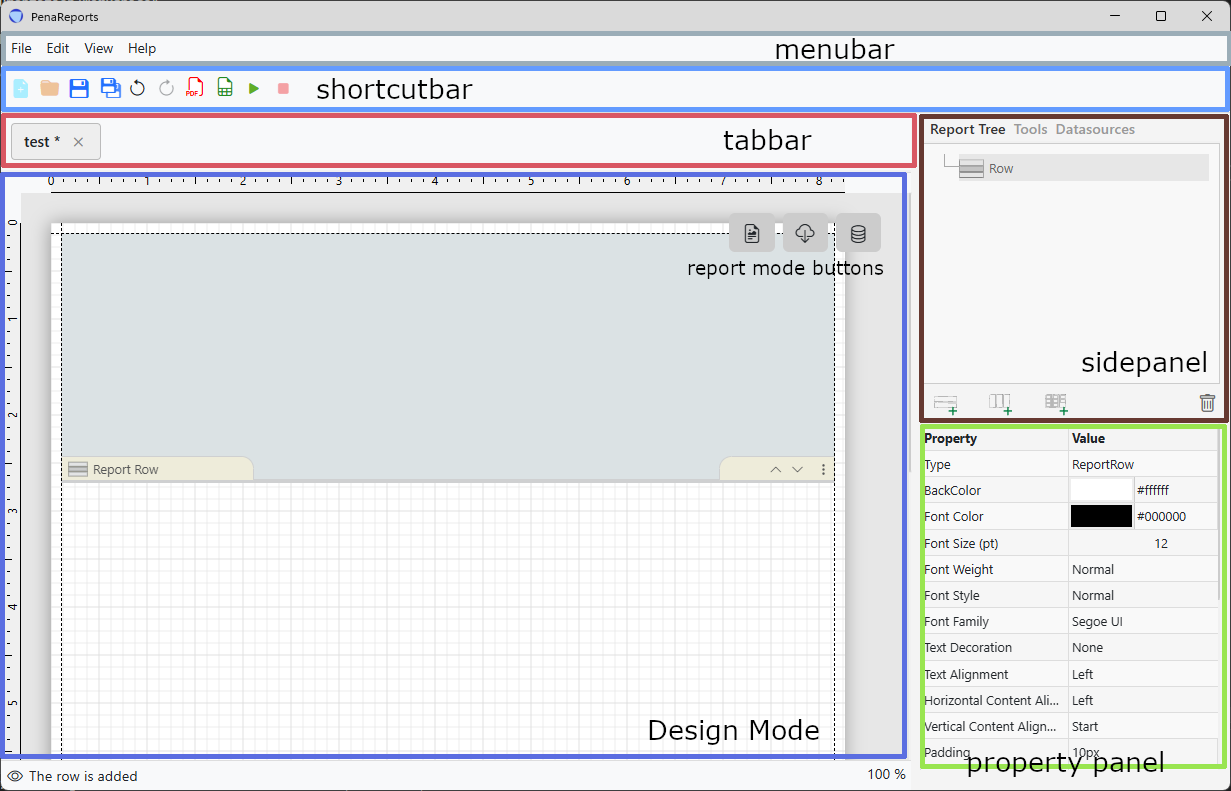The width and height of the screenshot is (1231, 791).
Task: Delete the selected element with the trash icon
Action: pos(1207,403)
